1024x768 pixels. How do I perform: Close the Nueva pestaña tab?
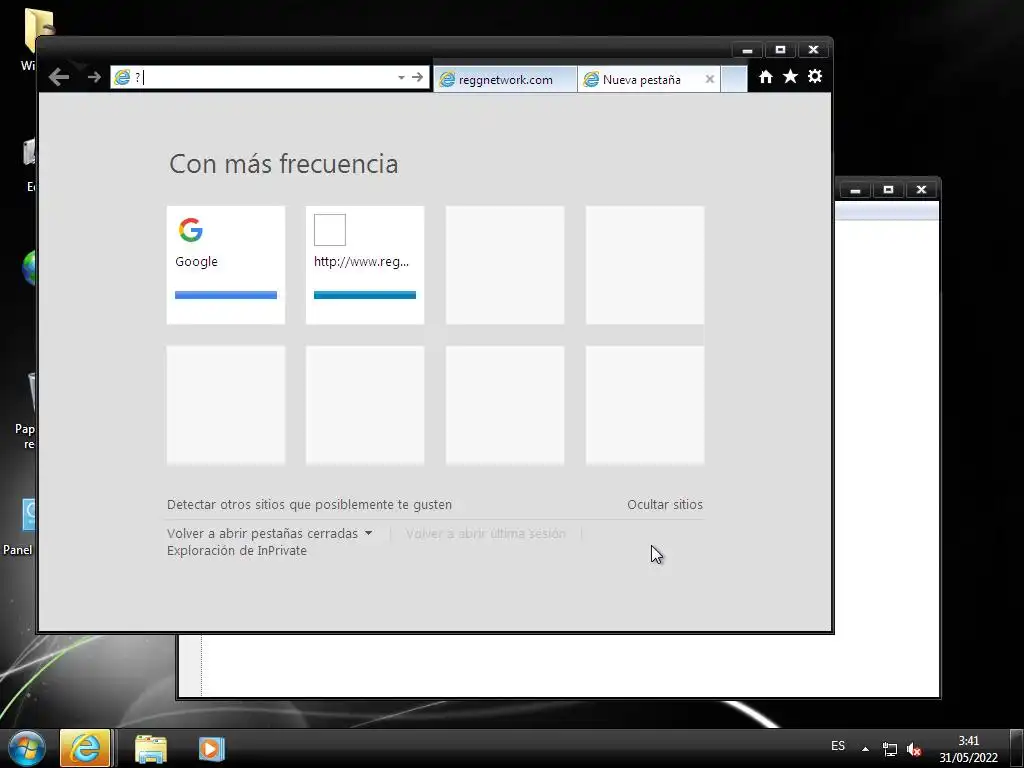click(710, 79)
